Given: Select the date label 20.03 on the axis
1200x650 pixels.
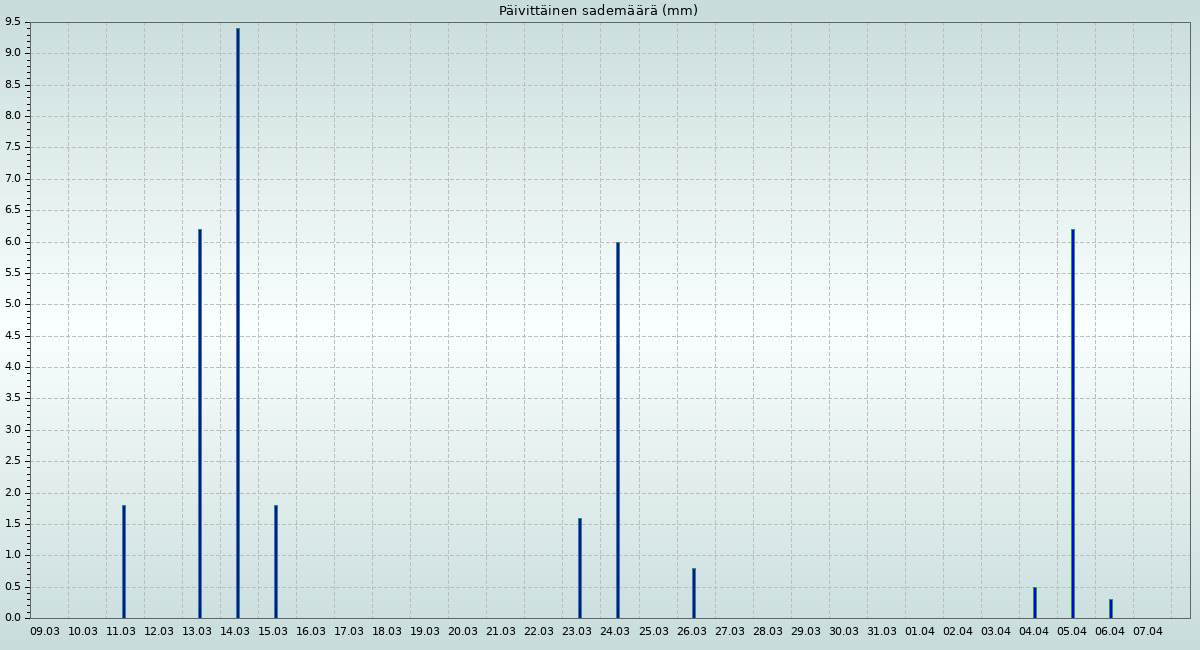Looking at the screenshot, I should coord(463,632).
